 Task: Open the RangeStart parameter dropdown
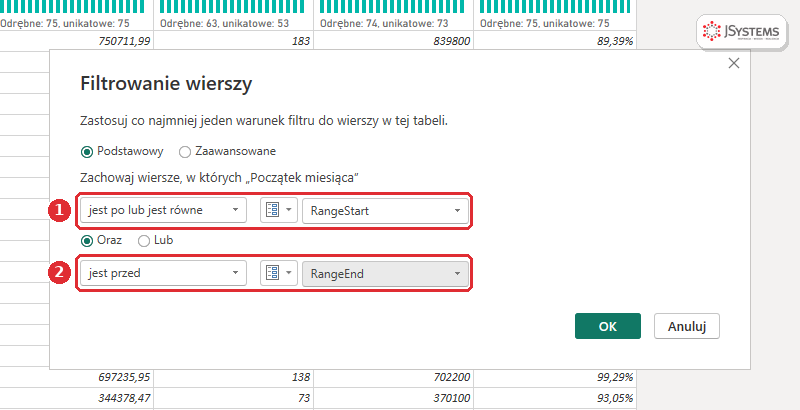point(385,211)
